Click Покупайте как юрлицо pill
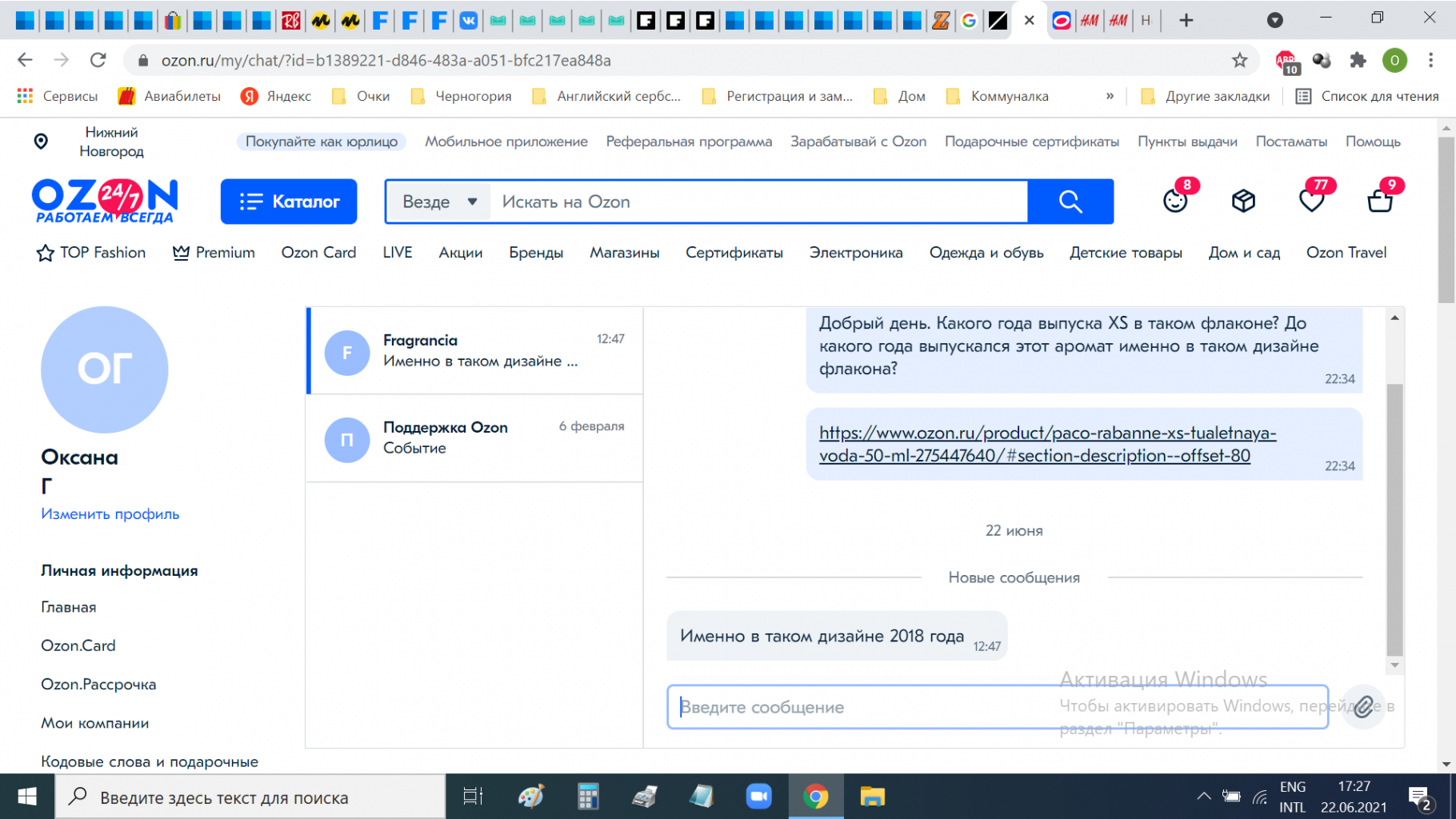The image size is (1456, 819). pyautogui.click(x=322, y=142)
